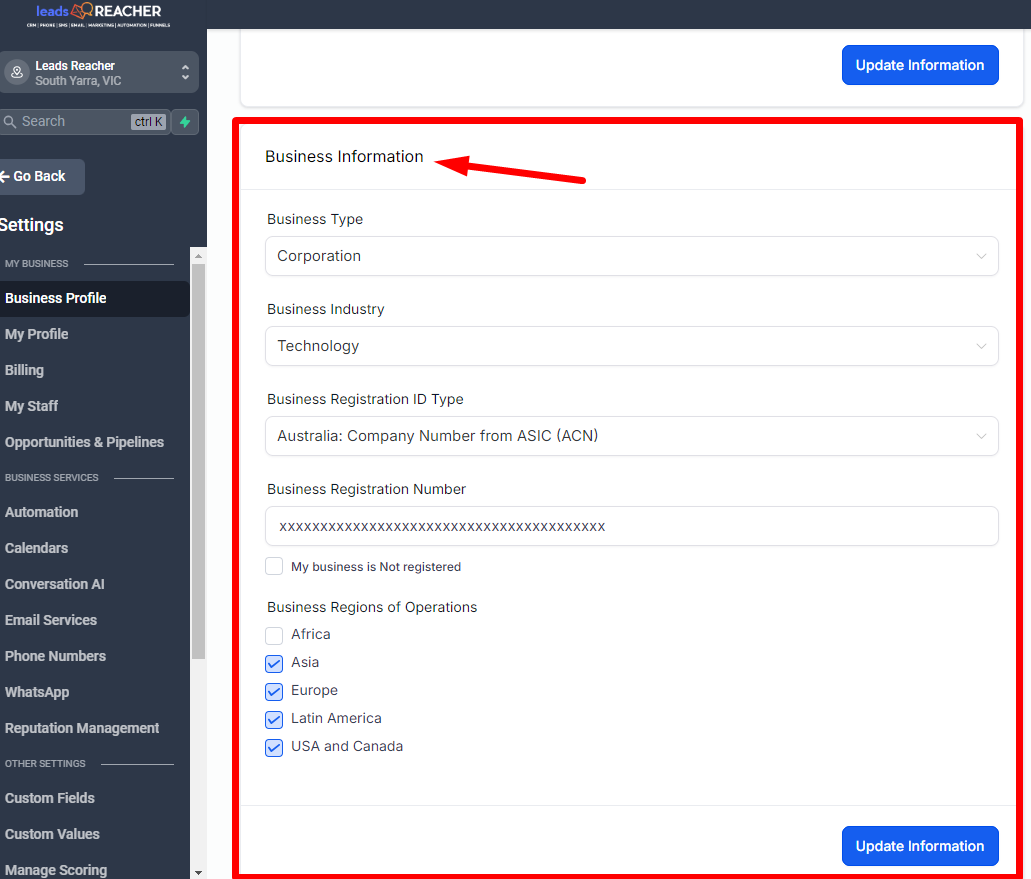
Task: Click the ctrl K shortcut badge
Action: [x=149, y=122]
